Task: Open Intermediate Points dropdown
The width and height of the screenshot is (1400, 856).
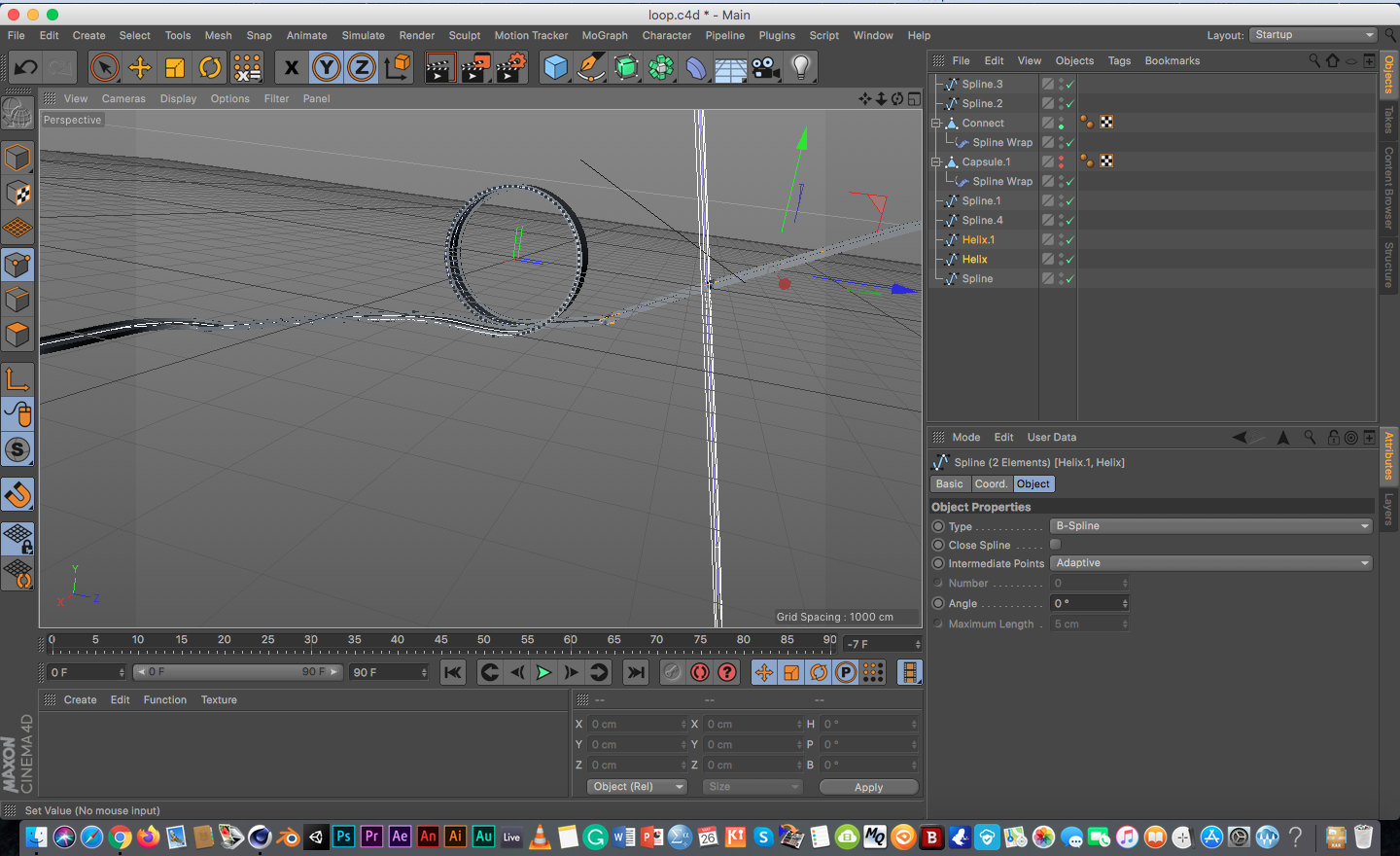Action: pyautogui.click(x=1210, y=563)
